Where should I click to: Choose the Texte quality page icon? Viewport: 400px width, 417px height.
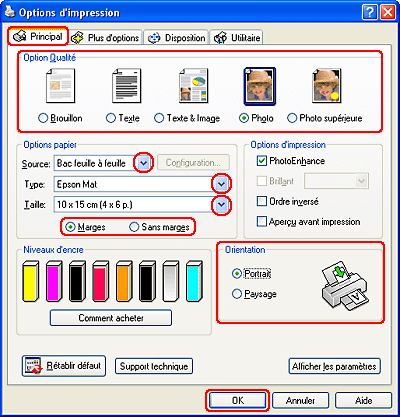127,86
